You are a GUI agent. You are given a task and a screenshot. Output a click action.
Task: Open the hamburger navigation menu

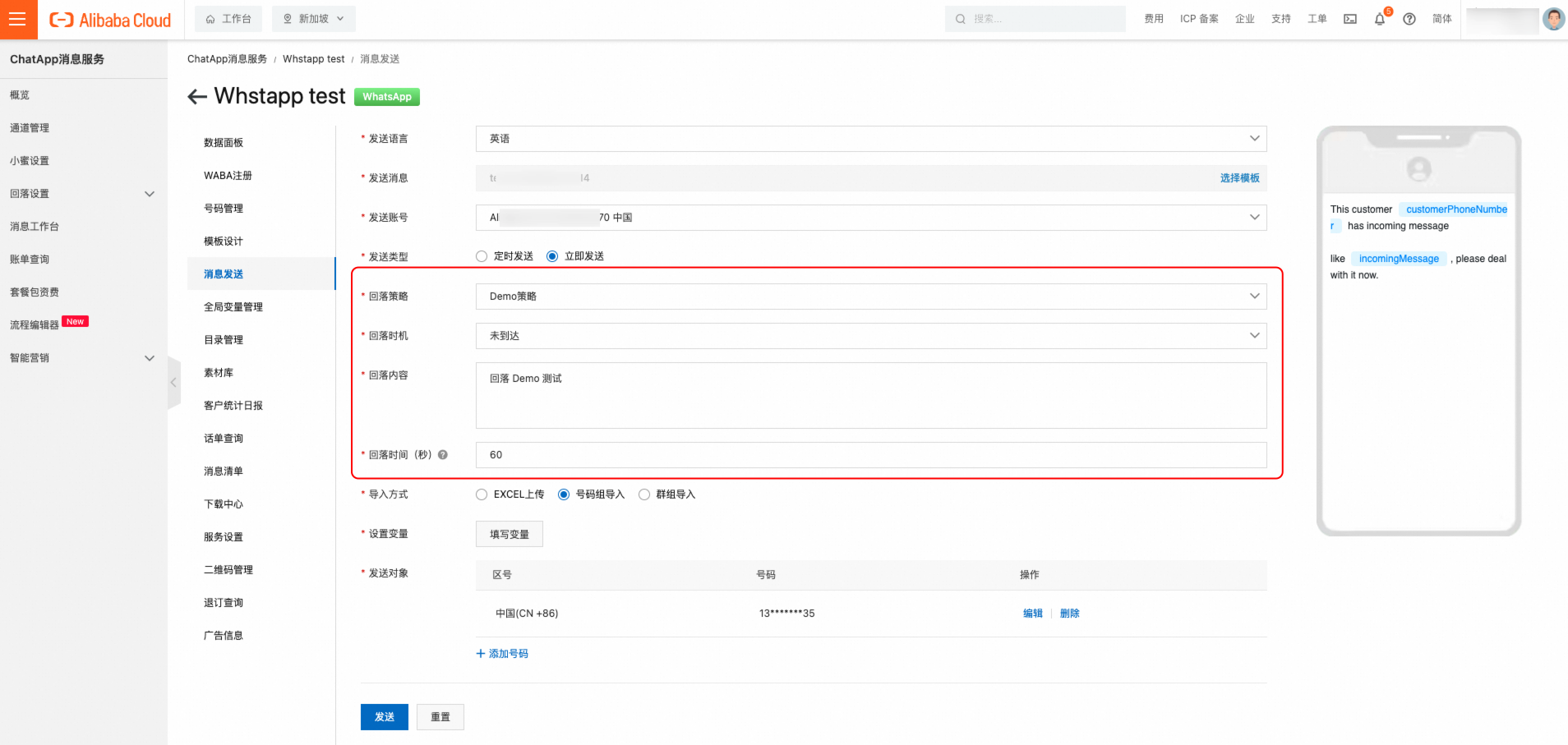click(18, 19)
